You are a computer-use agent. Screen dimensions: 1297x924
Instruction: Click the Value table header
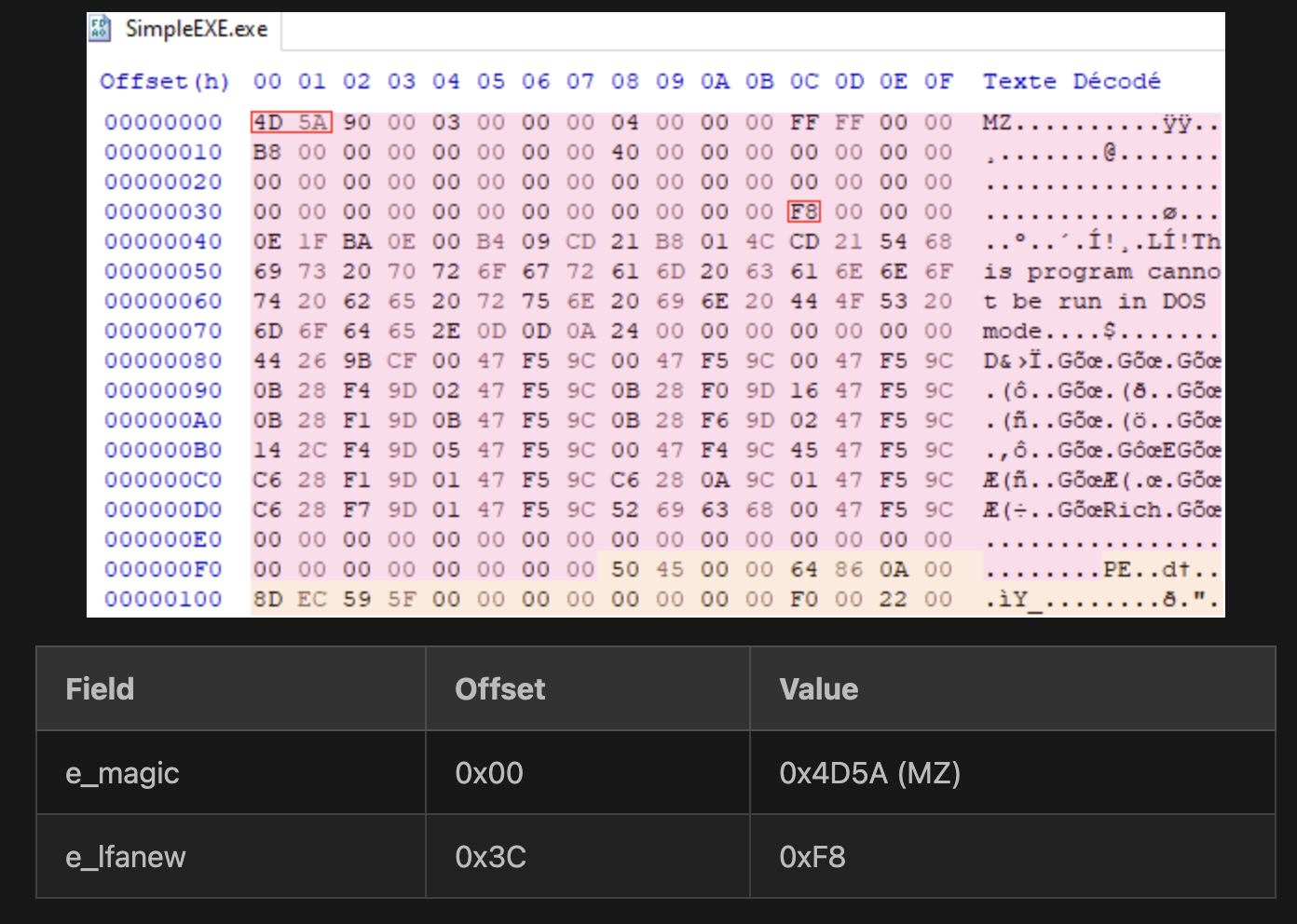[818, 689]
